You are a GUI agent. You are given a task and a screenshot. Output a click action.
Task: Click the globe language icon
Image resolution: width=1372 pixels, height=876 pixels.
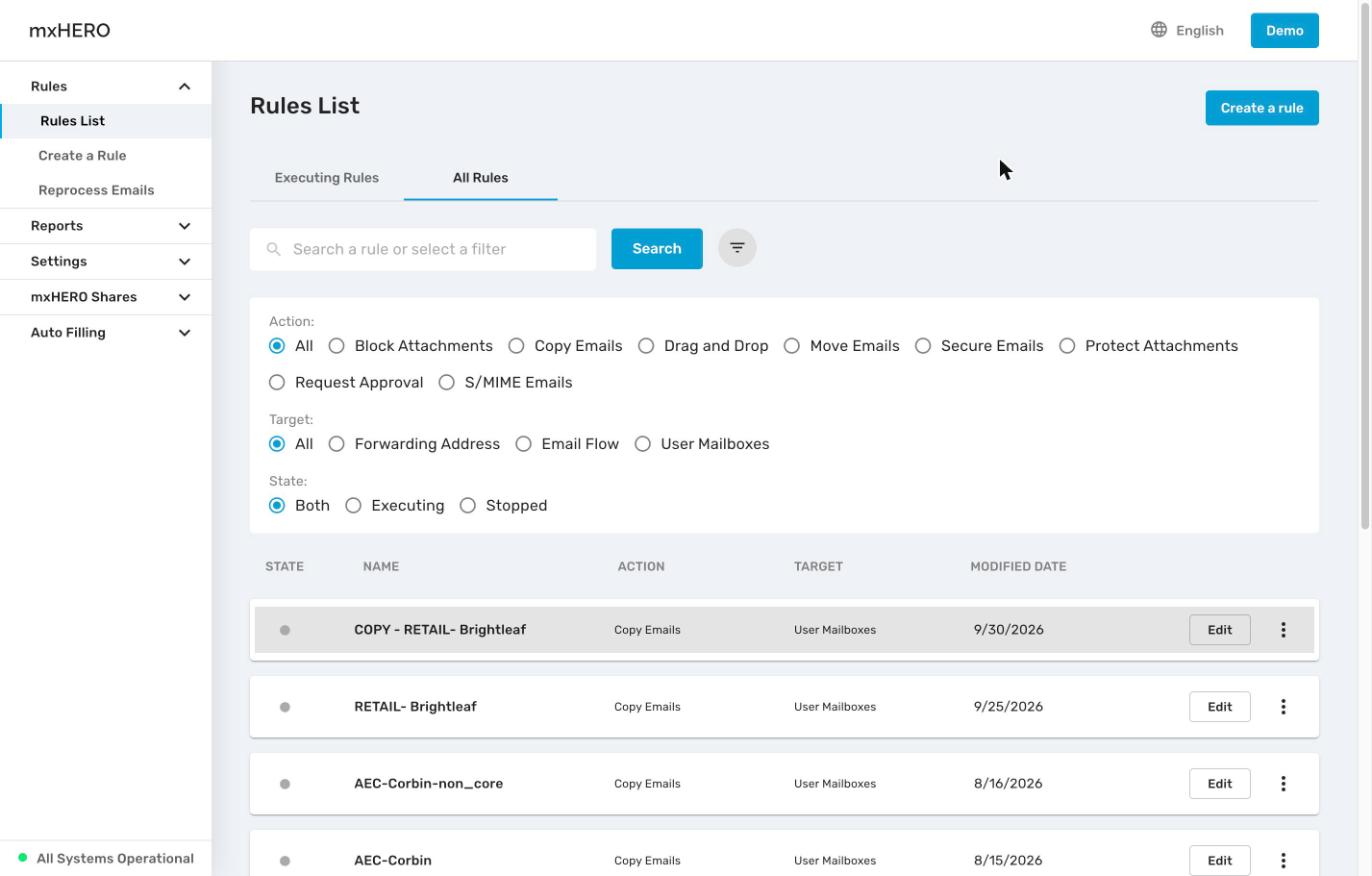(1159, 30)
